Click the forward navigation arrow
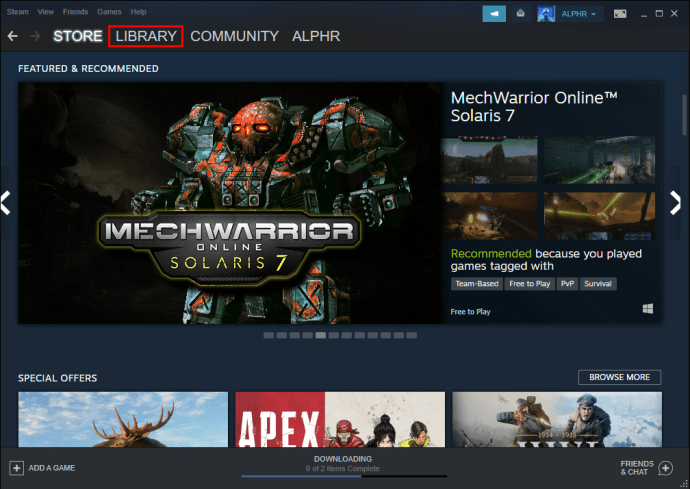690x489 pixels. [x=35, y=36]
